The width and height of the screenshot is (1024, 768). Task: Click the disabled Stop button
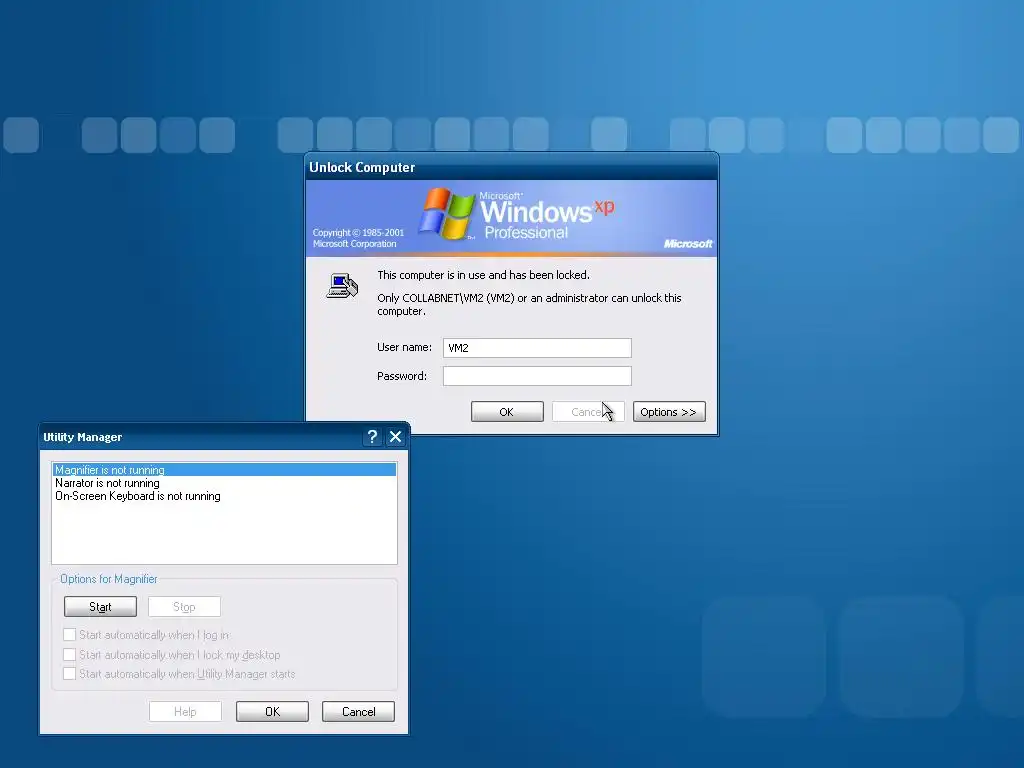[x=184, y=607]
